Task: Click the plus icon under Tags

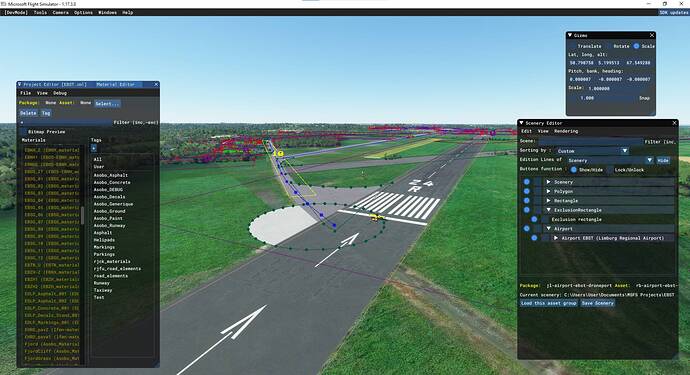Action: point(94,148)
